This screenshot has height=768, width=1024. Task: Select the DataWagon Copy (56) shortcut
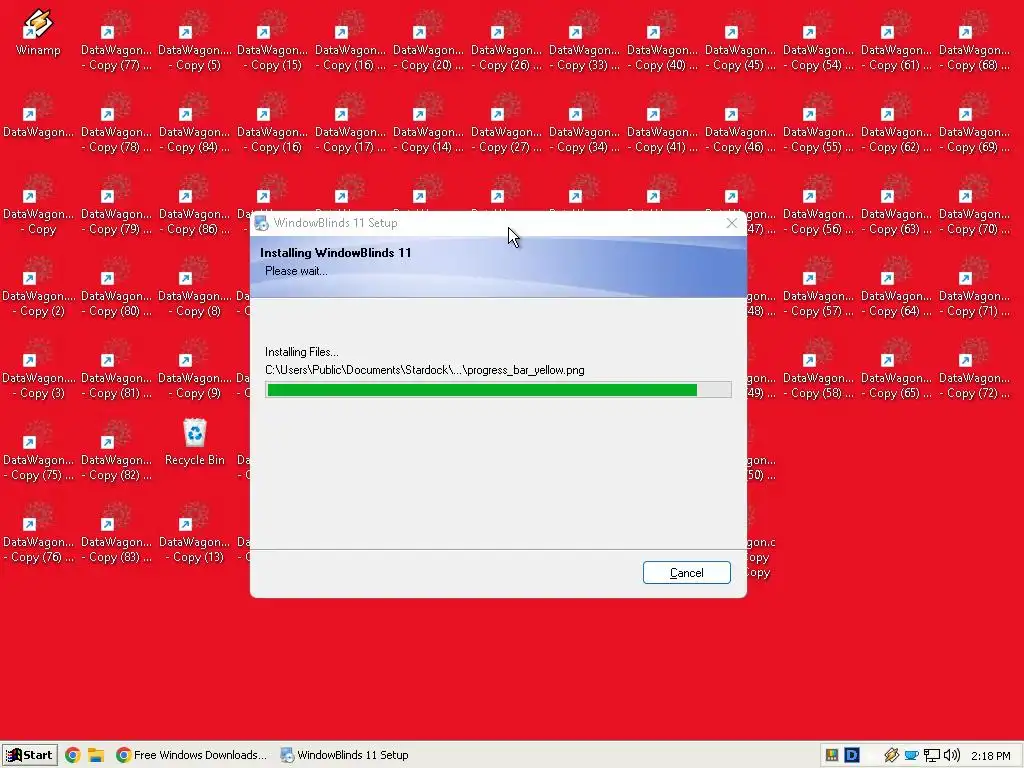click(819, 206)
